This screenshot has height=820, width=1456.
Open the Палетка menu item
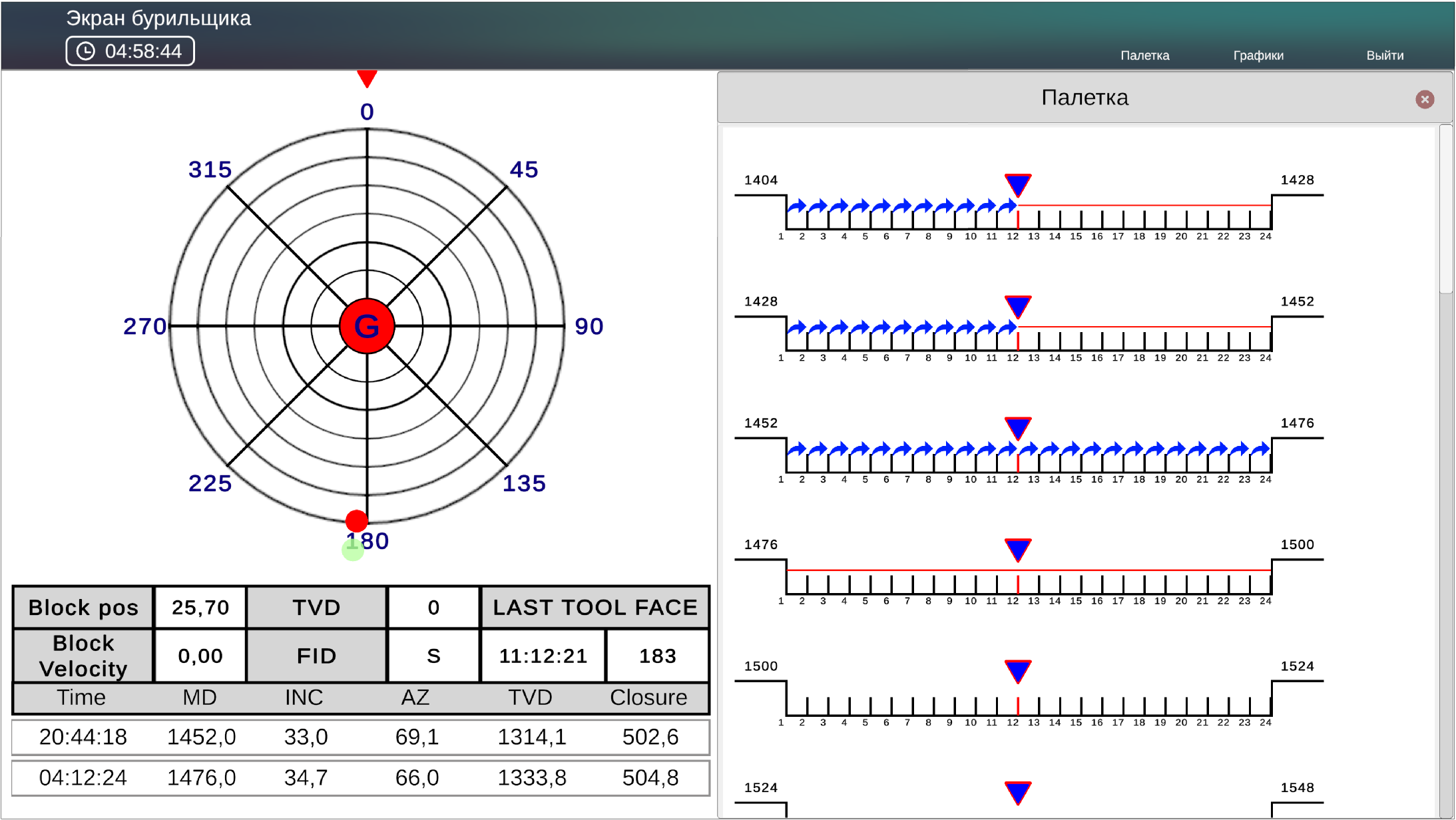click(1144, 55)
